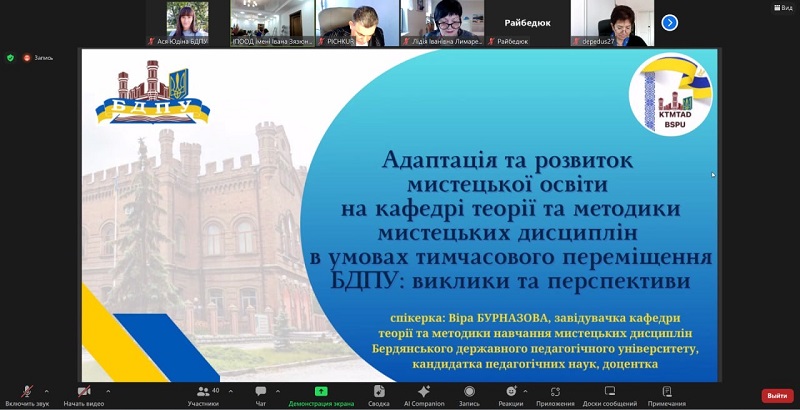Screen dimensions: 800x410
Task: Start camera via Начать видео icon
Action: pyautogui.click(x=84, y=392)
